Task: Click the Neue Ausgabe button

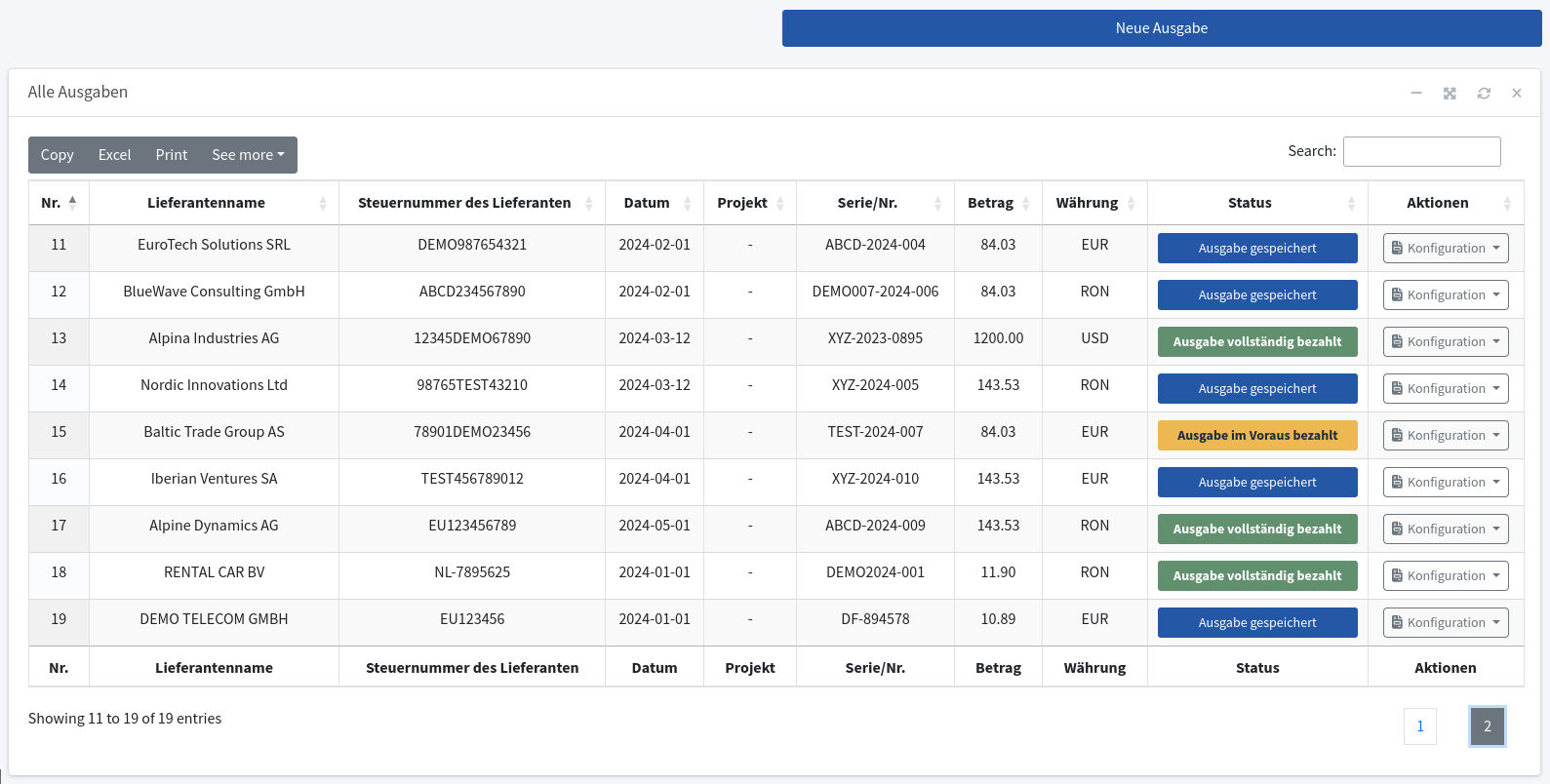Action: click(x=1162, y=28)
